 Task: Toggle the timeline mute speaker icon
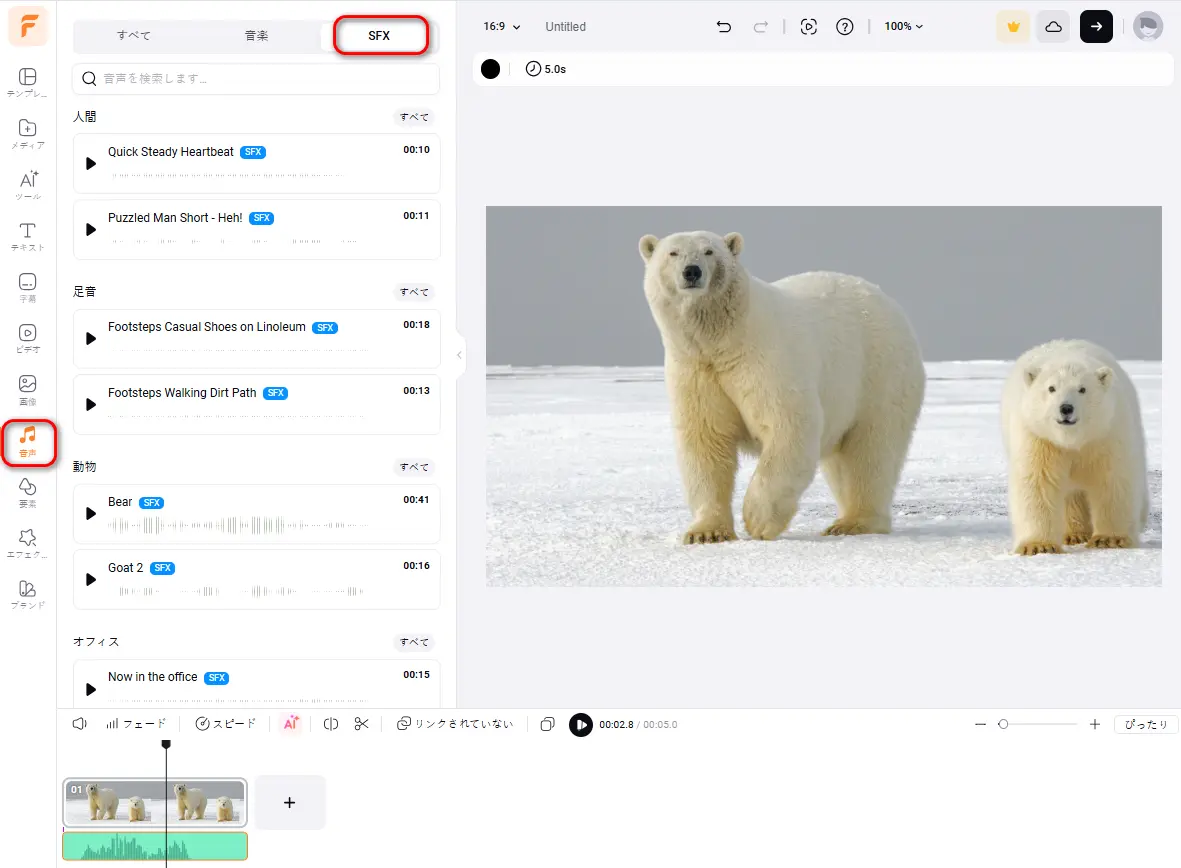pyautogui.click(x=80, y=724)
